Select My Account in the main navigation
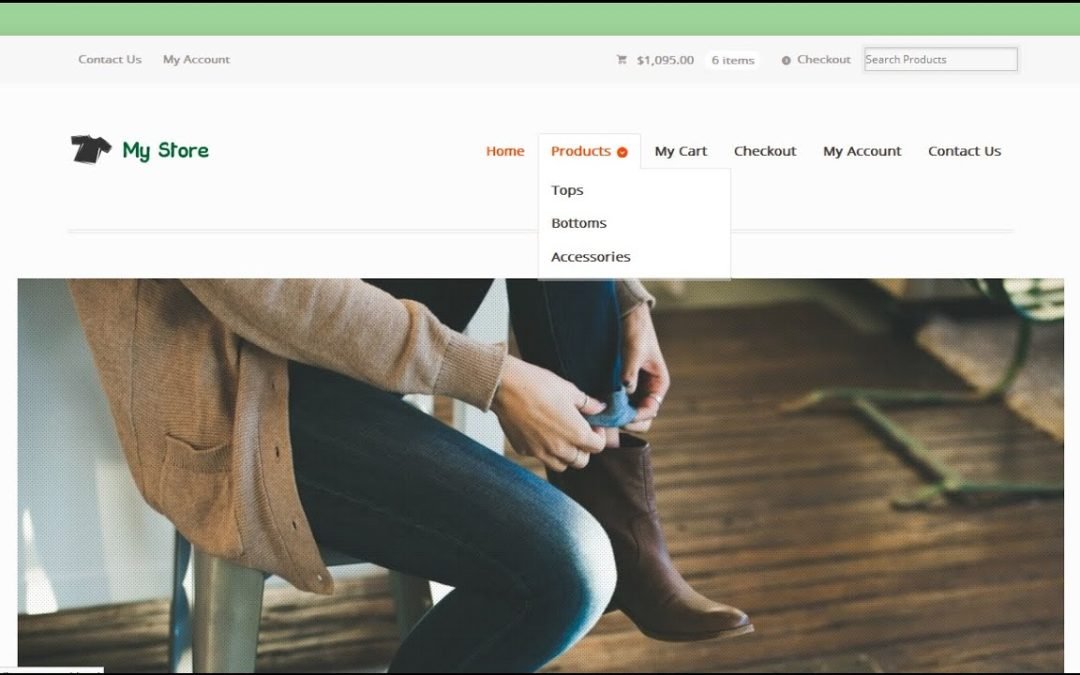This screenshot has height=675, width=1080. point(861,151)
